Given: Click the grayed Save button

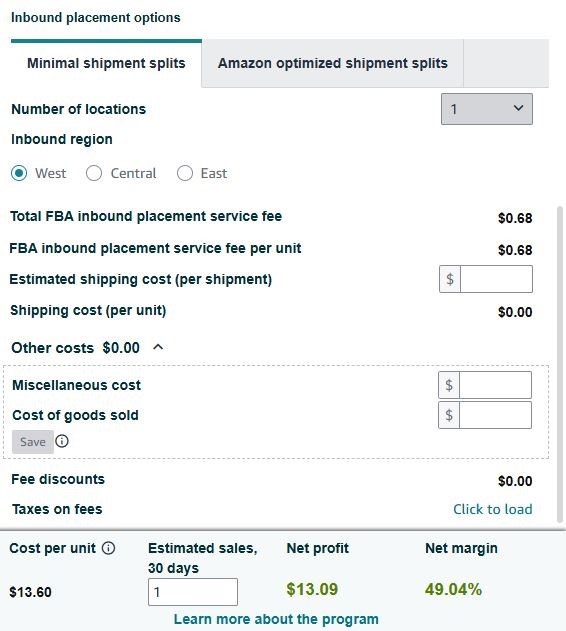Looking at the screenshot, I should coord(33,442).
